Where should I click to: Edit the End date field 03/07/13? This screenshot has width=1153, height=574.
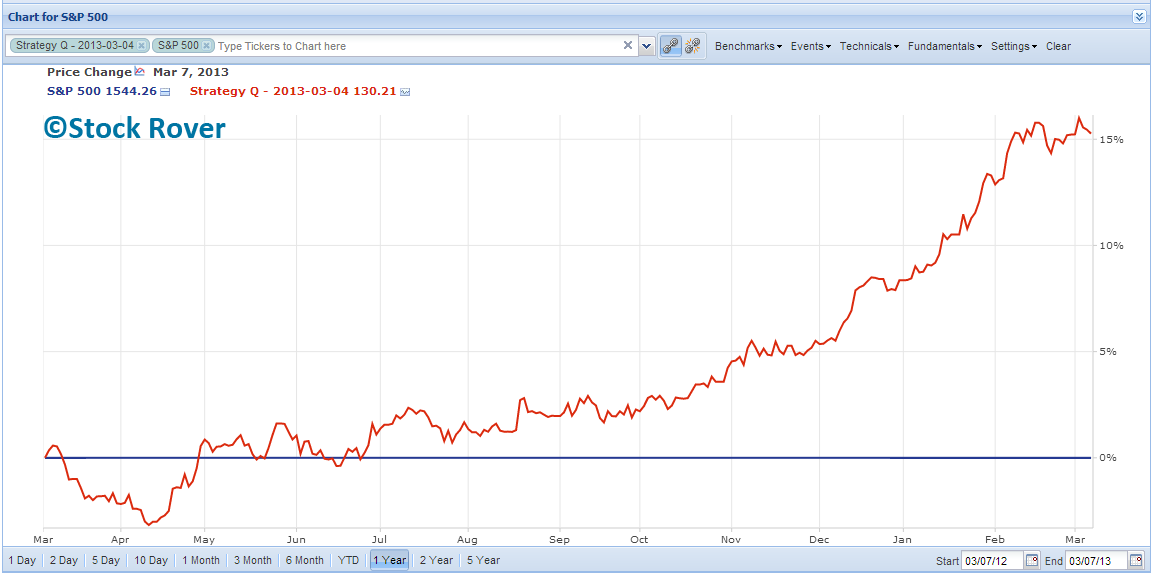pyautogui.click(x=1096, y=561)
